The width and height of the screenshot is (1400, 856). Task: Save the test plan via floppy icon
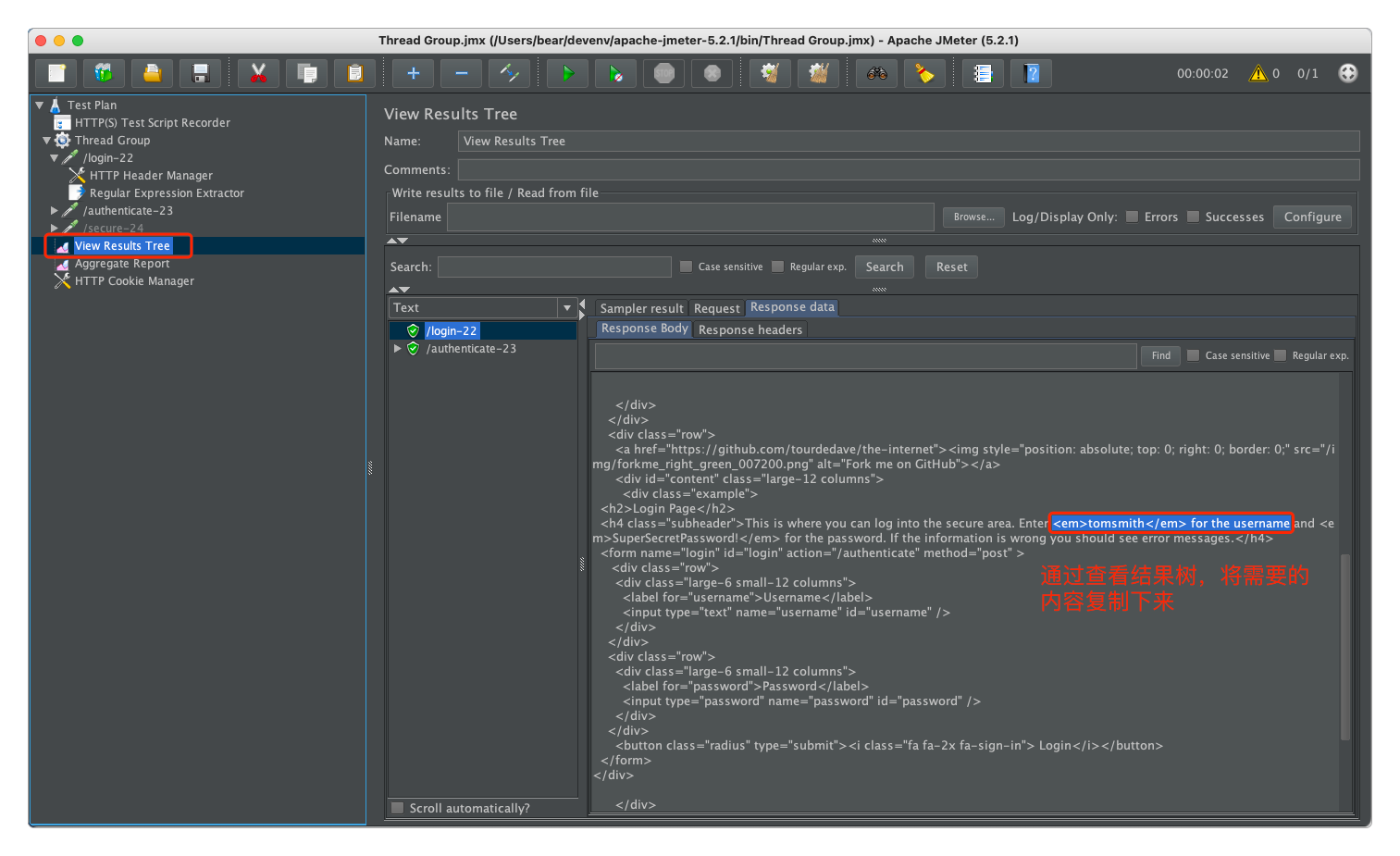200,73
